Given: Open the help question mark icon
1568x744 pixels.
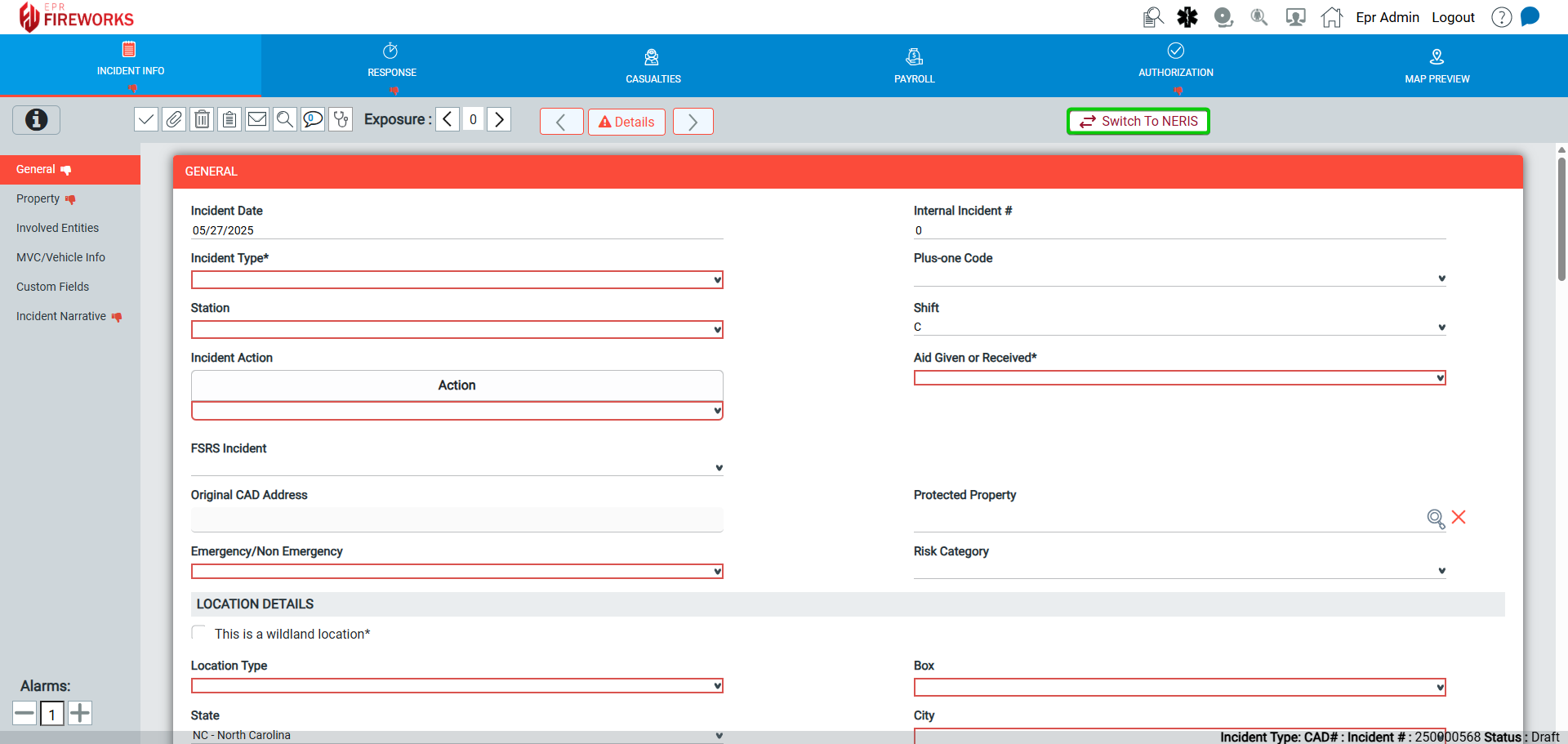Looking at the screenshot, I should click(1501, 16).
